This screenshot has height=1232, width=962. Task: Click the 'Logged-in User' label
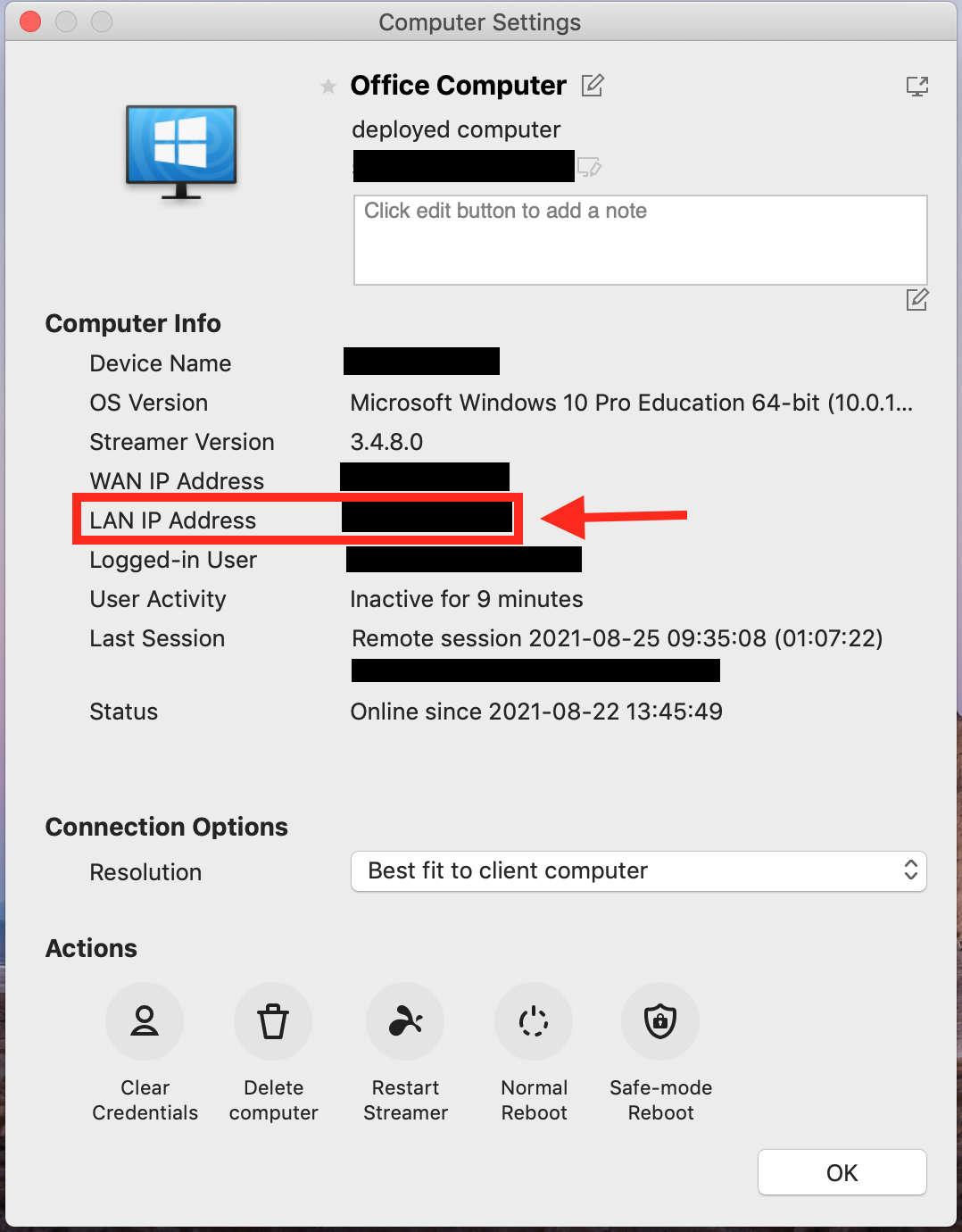[173, 560]
